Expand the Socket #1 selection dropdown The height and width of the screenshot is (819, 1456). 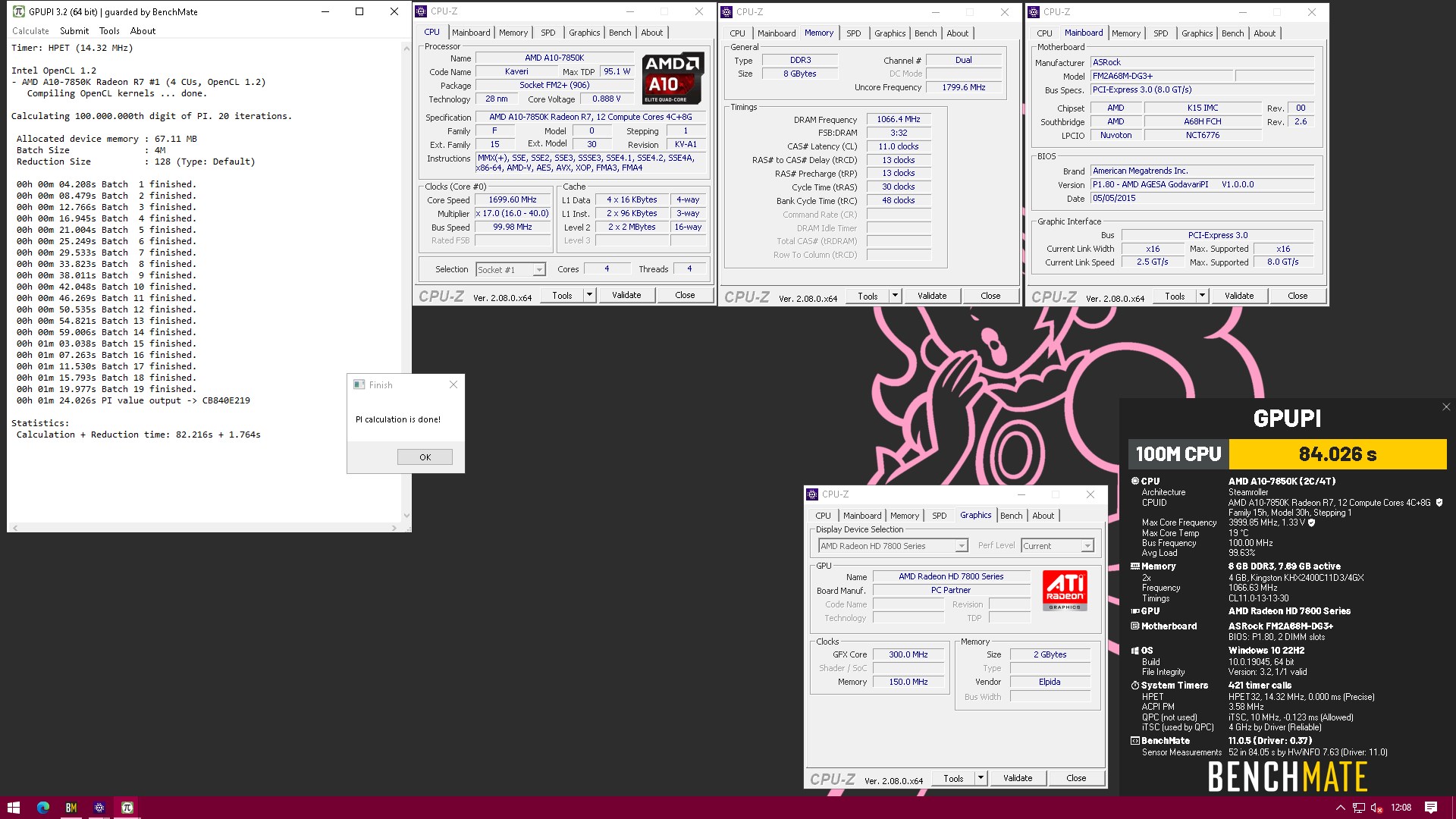point(539,270)
